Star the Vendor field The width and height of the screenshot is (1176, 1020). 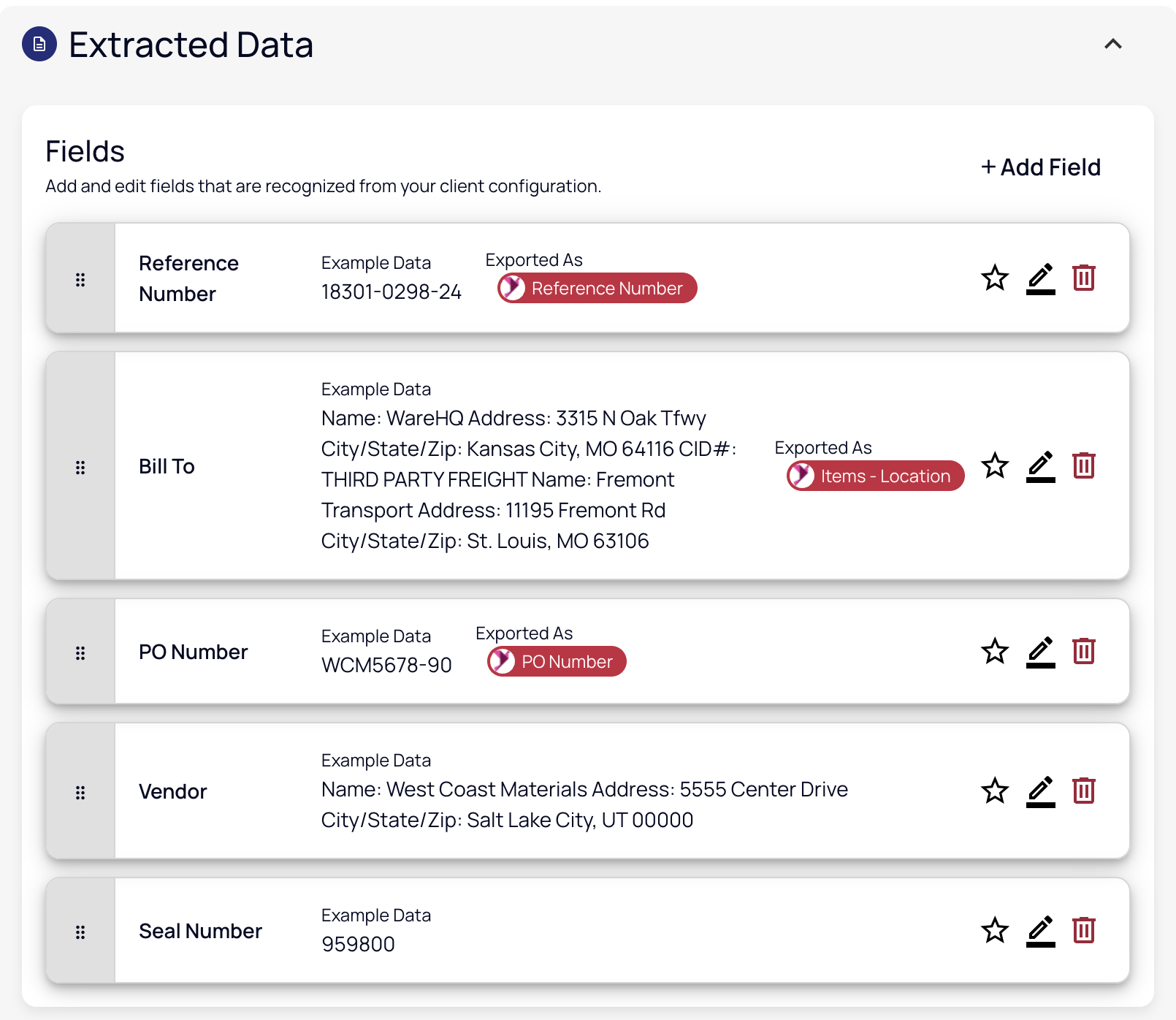point(995,791)
